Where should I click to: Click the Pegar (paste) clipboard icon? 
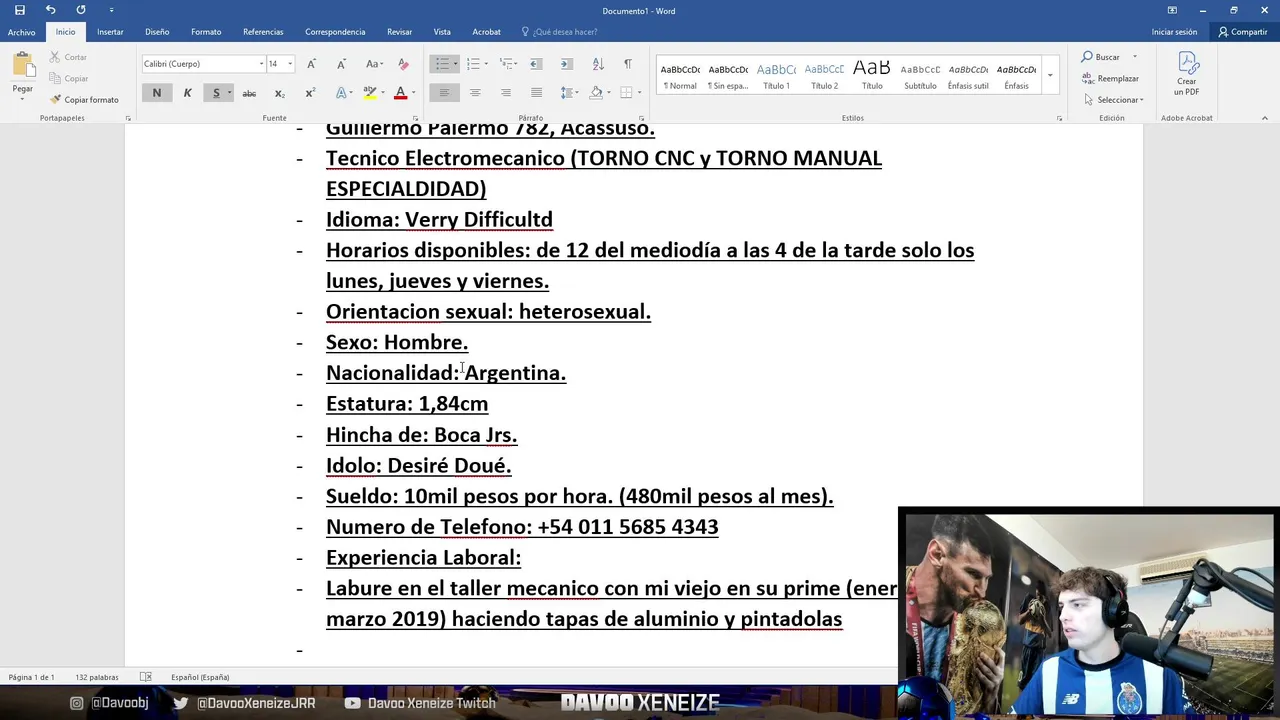coord(22,66)
